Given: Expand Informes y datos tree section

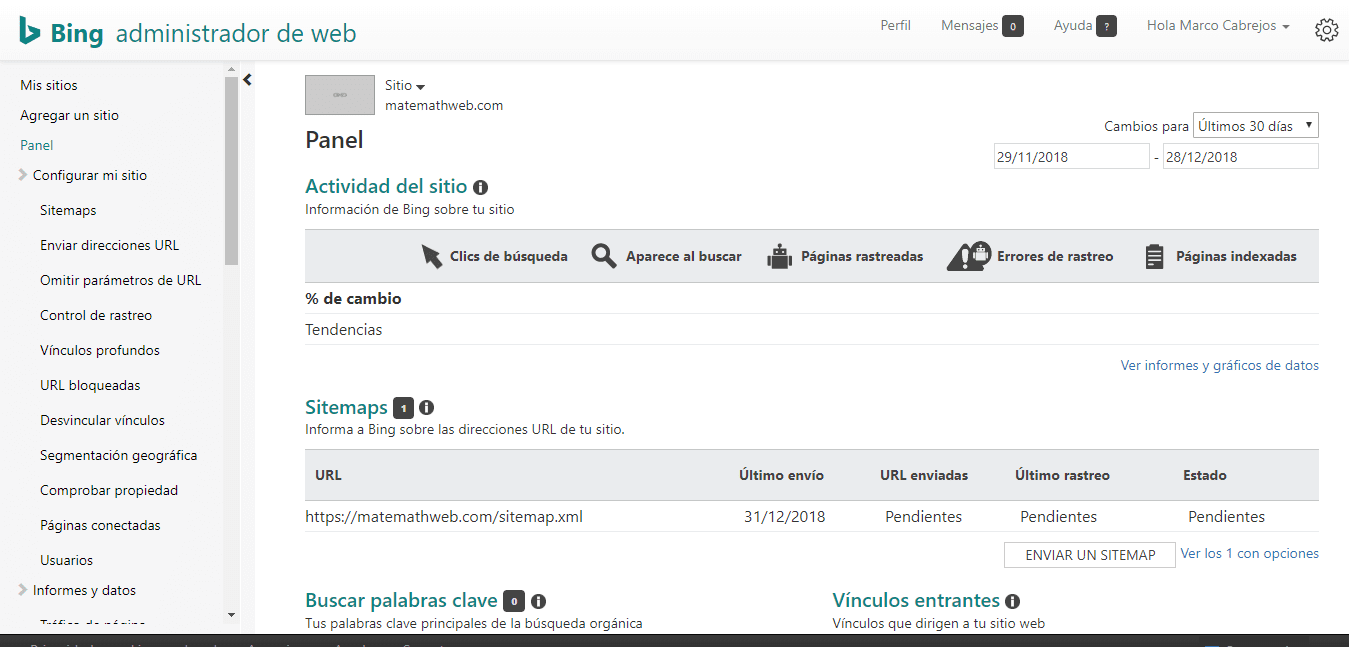Looking at the screenshot, I should point(23,590).
